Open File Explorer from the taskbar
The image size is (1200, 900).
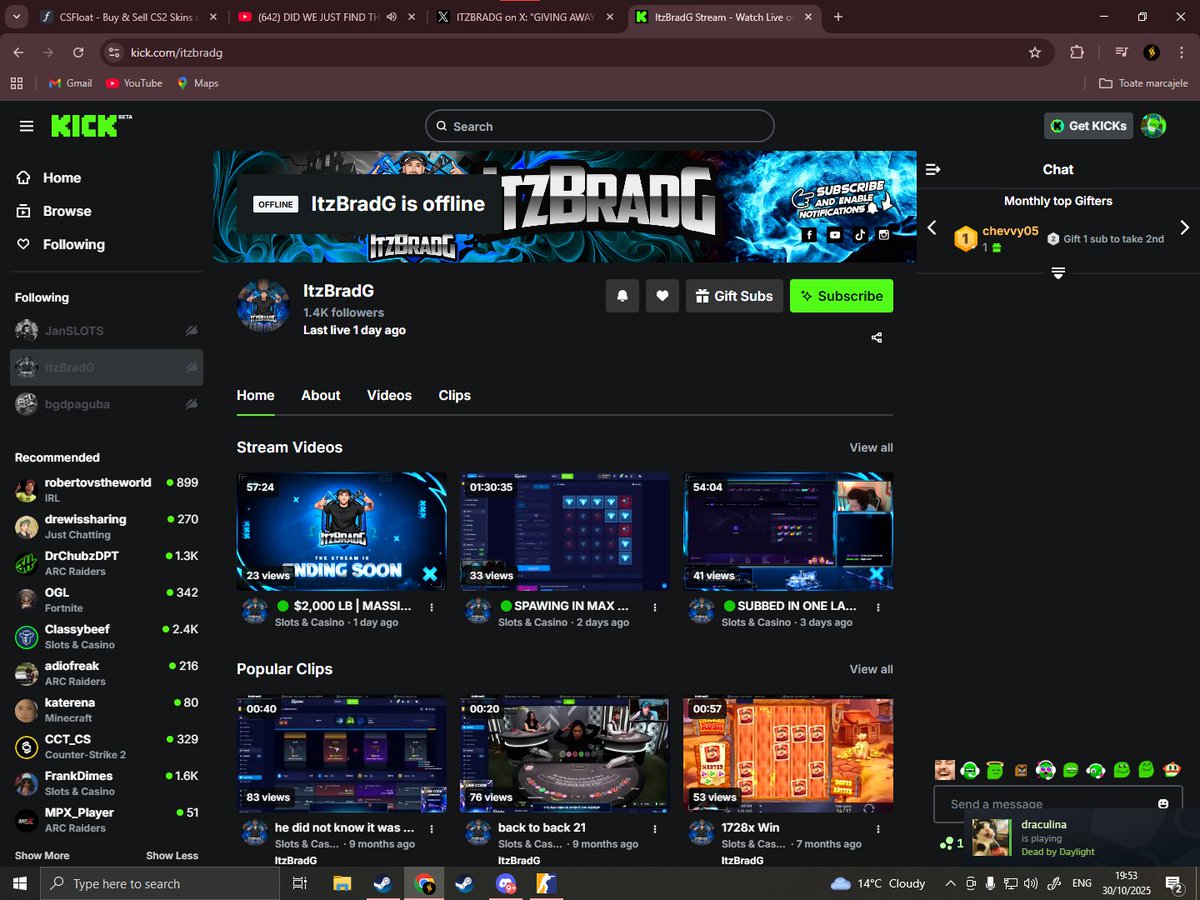342,884
